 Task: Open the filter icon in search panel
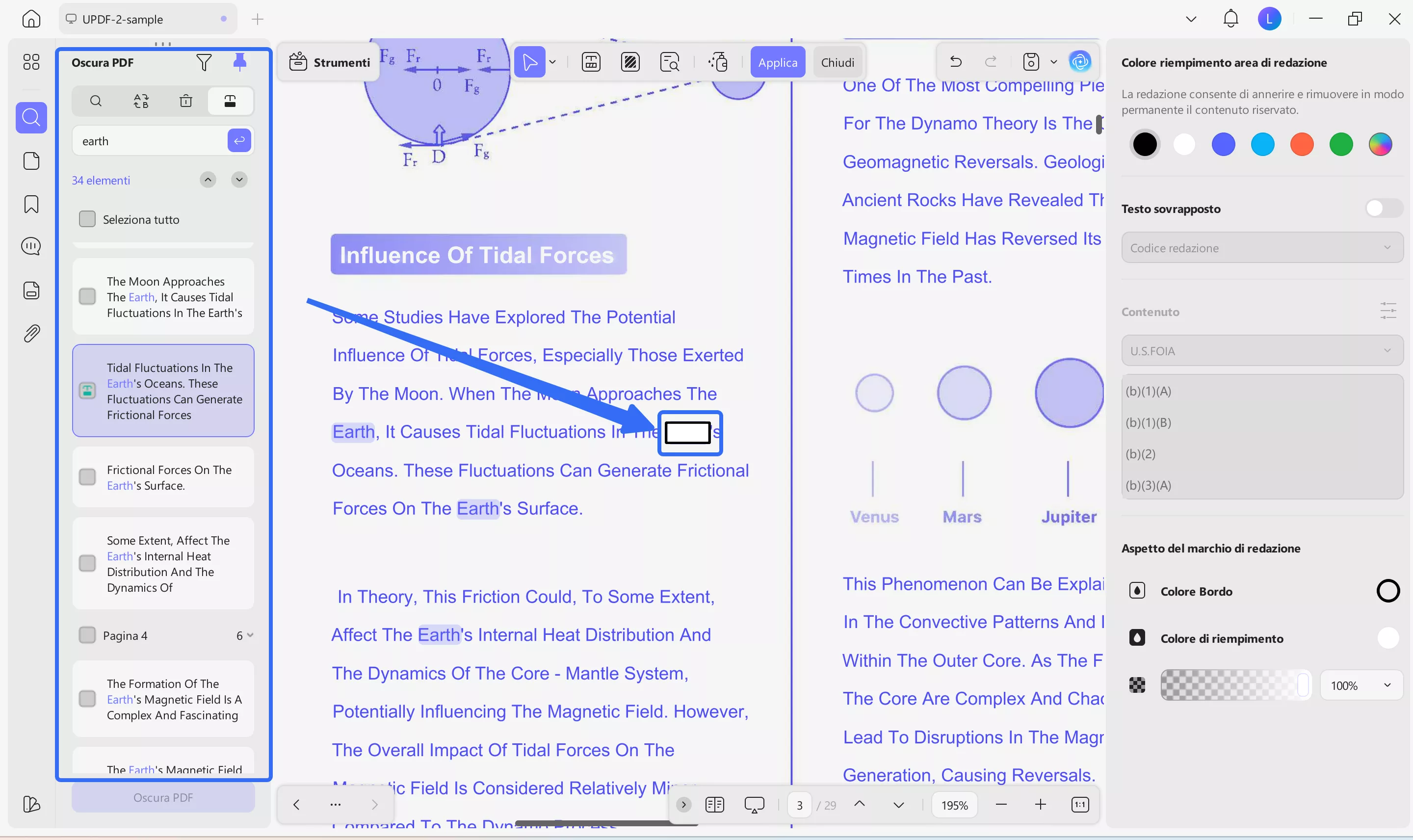(x=204, y=62)
